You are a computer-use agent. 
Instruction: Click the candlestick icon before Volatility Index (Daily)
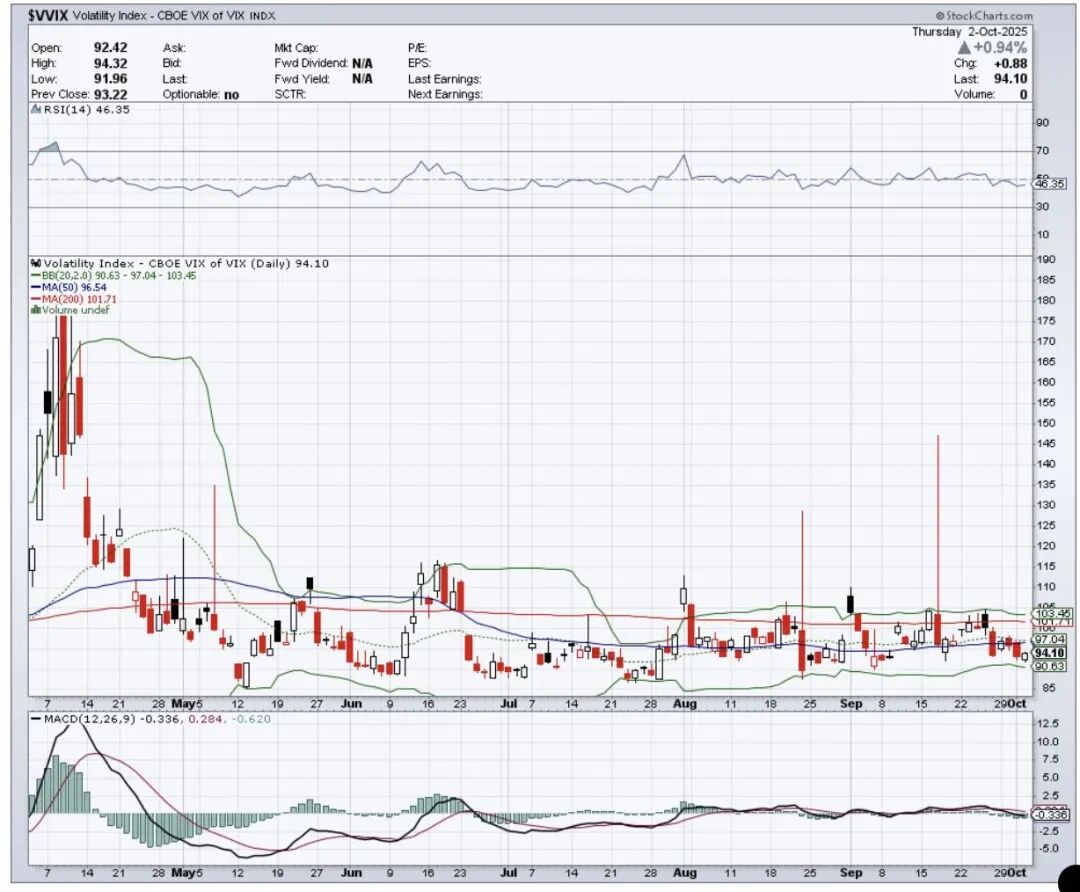36,263
